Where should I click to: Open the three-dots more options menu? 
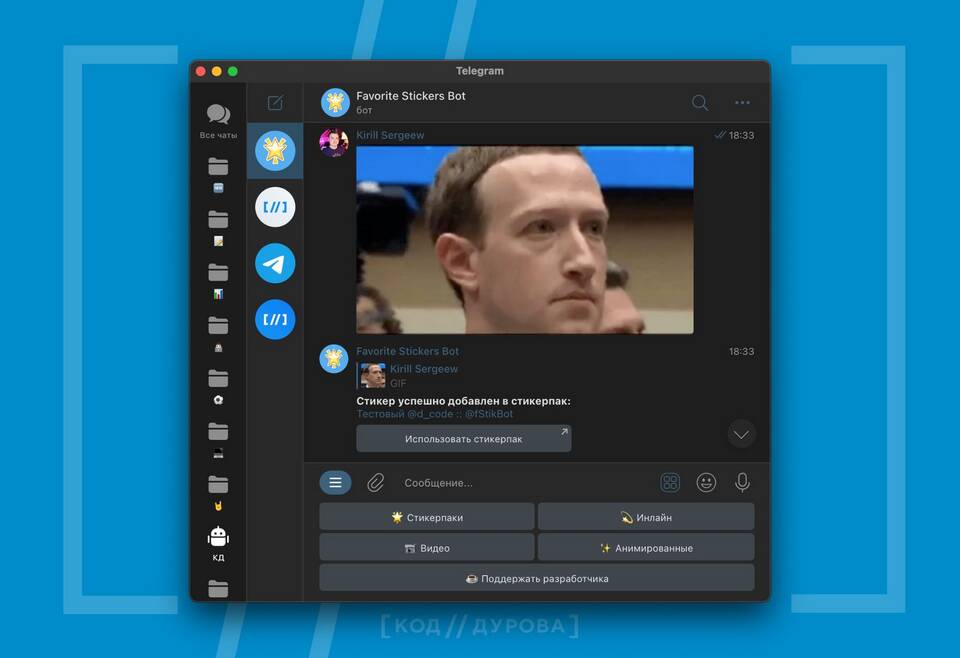(x=742, y=102)
